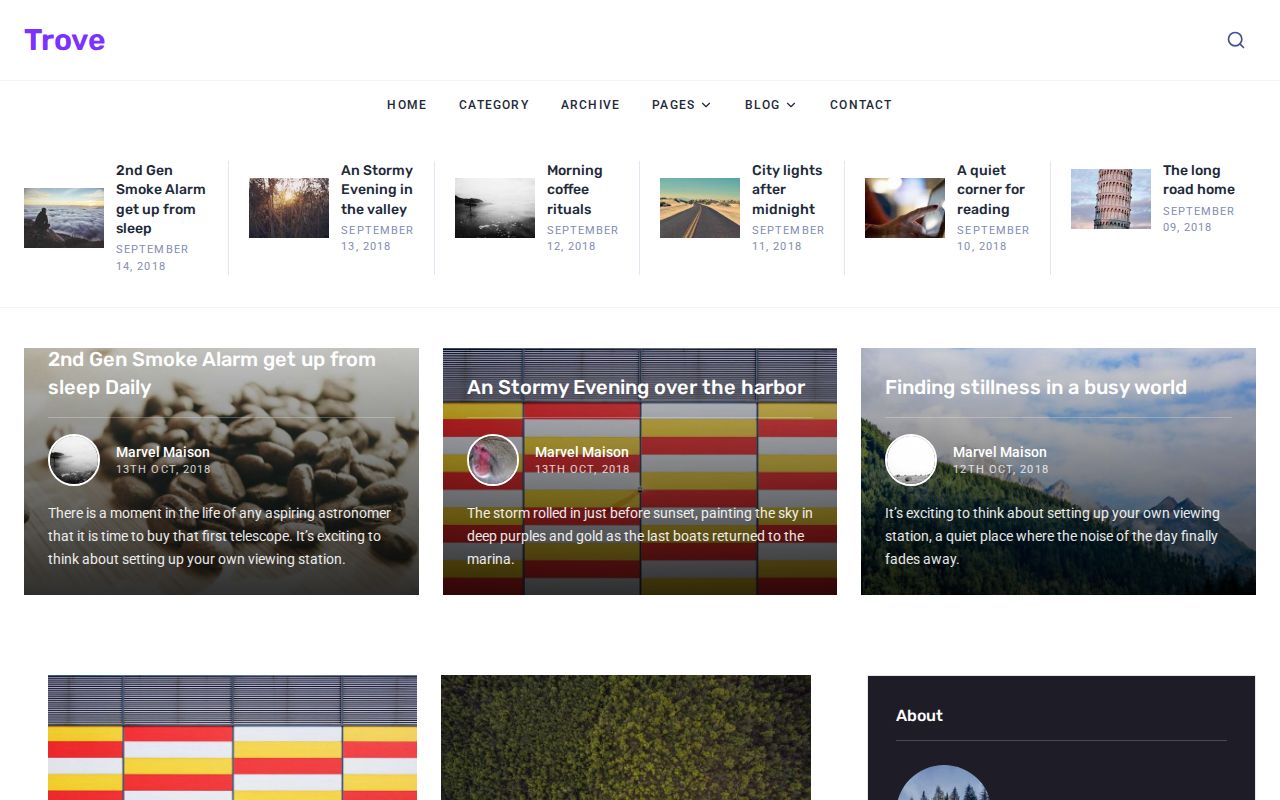Viewport: 1280px width, 800px height.
Task: Expand the Blog dropdown chevron
Action: [791, 105]
